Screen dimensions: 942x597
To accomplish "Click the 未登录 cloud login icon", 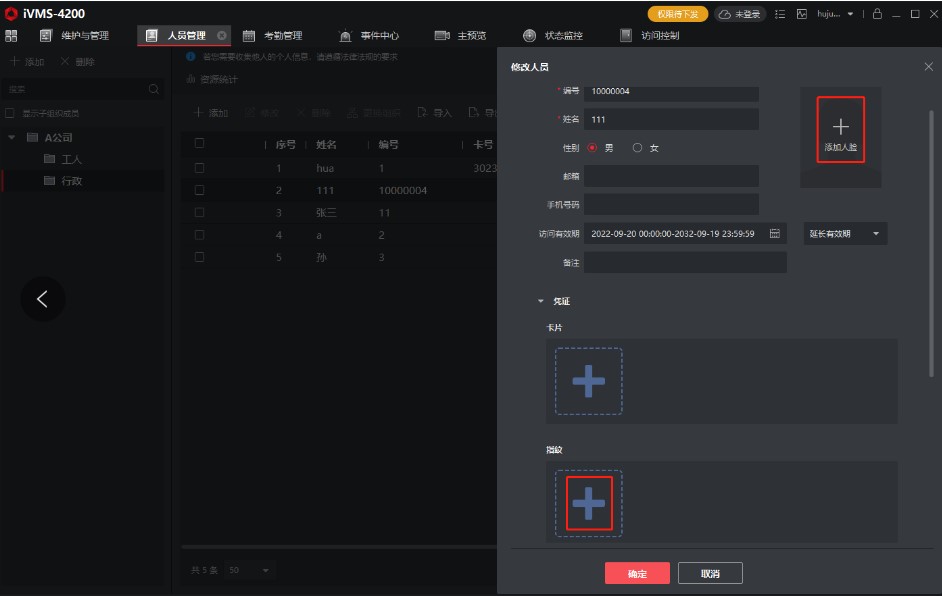I will coord(740,14).
